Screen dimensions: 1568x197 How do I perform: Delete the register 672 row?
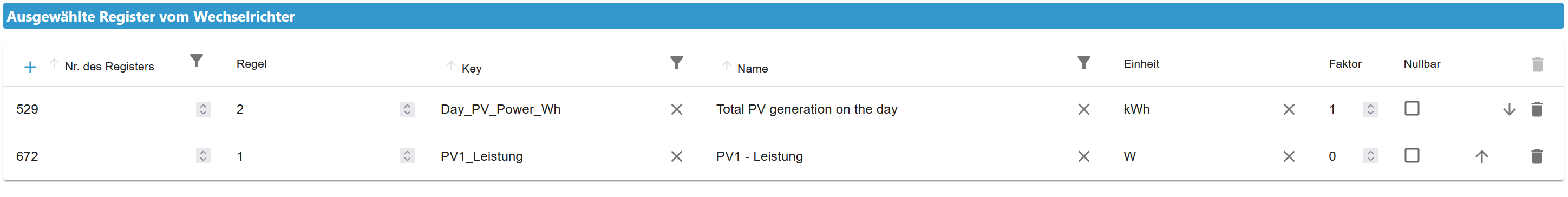pyautogui.click(x=1537, y=156)
